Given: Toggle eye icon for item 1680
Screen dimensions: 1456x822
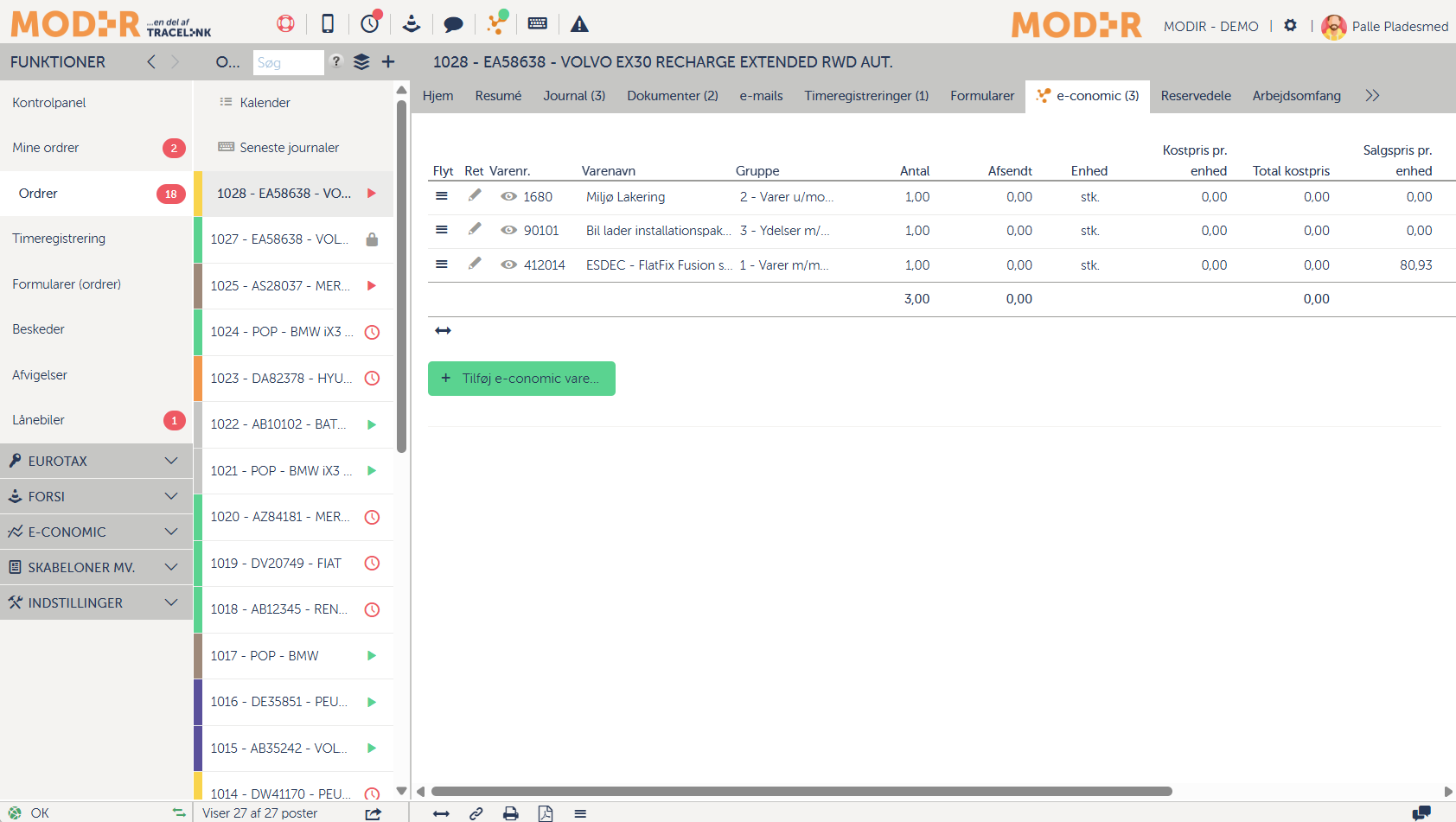Looking at the screenshot, I should (509, 197).
